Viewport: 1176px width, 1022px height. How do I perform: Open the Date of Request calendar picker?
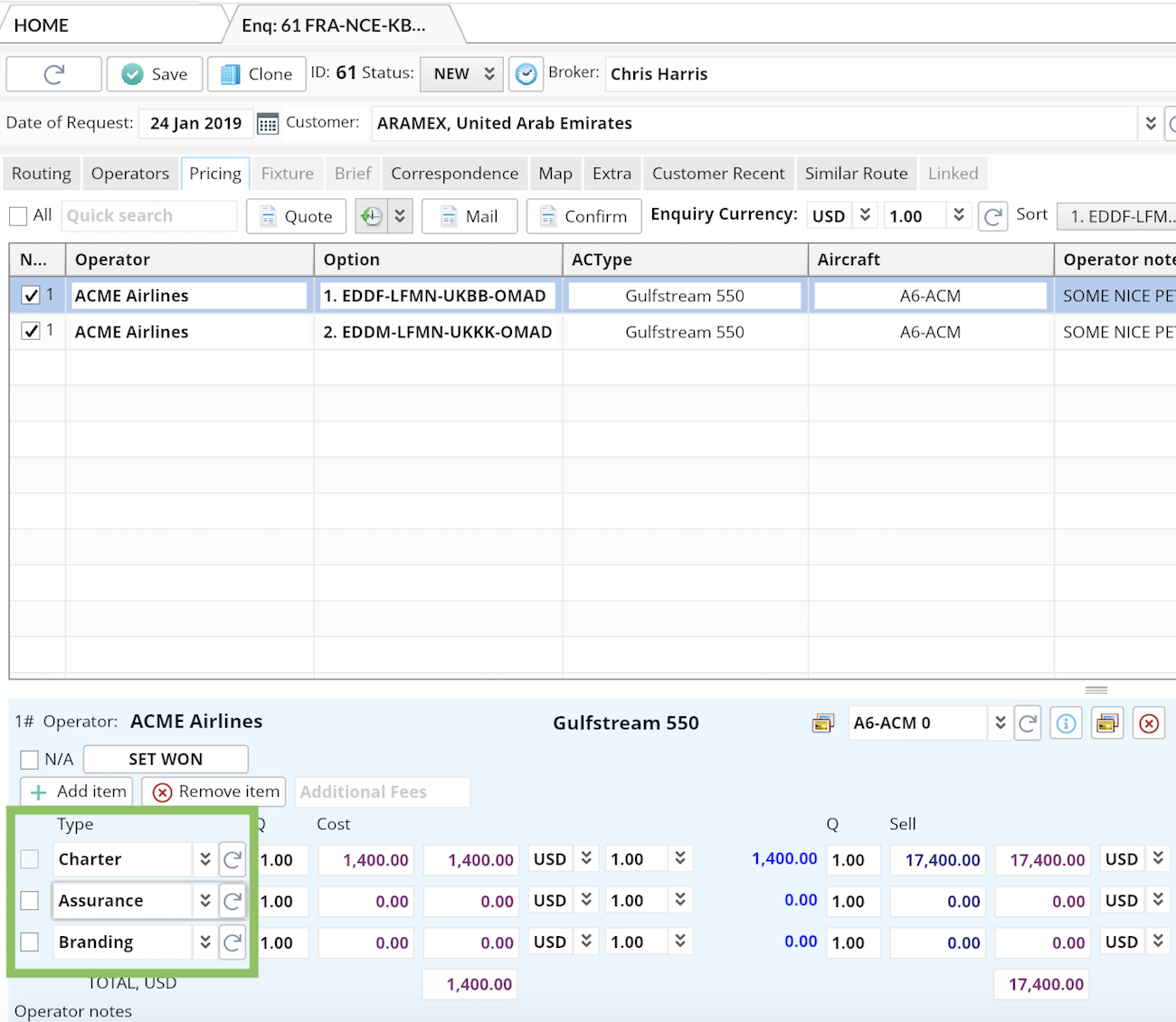tap(267, 124)
